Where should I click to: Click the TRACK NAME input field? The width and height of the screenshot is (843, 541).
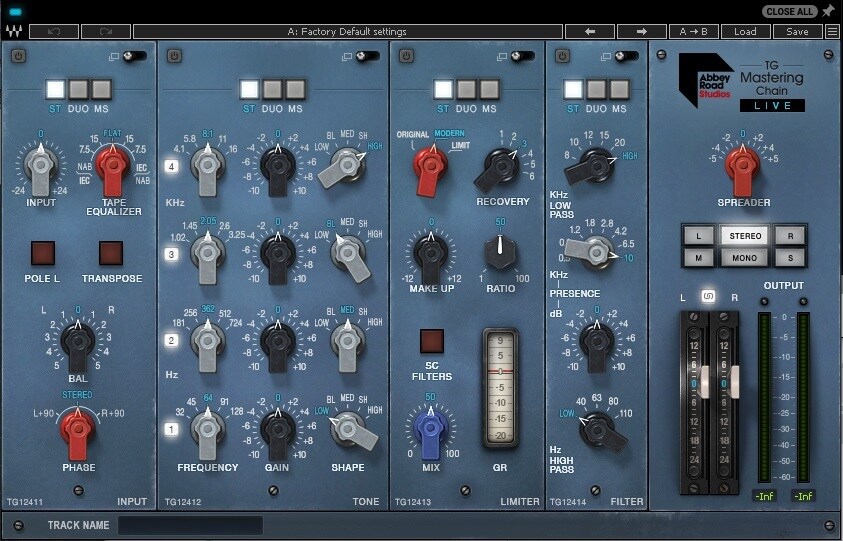(x=190, y=525)
